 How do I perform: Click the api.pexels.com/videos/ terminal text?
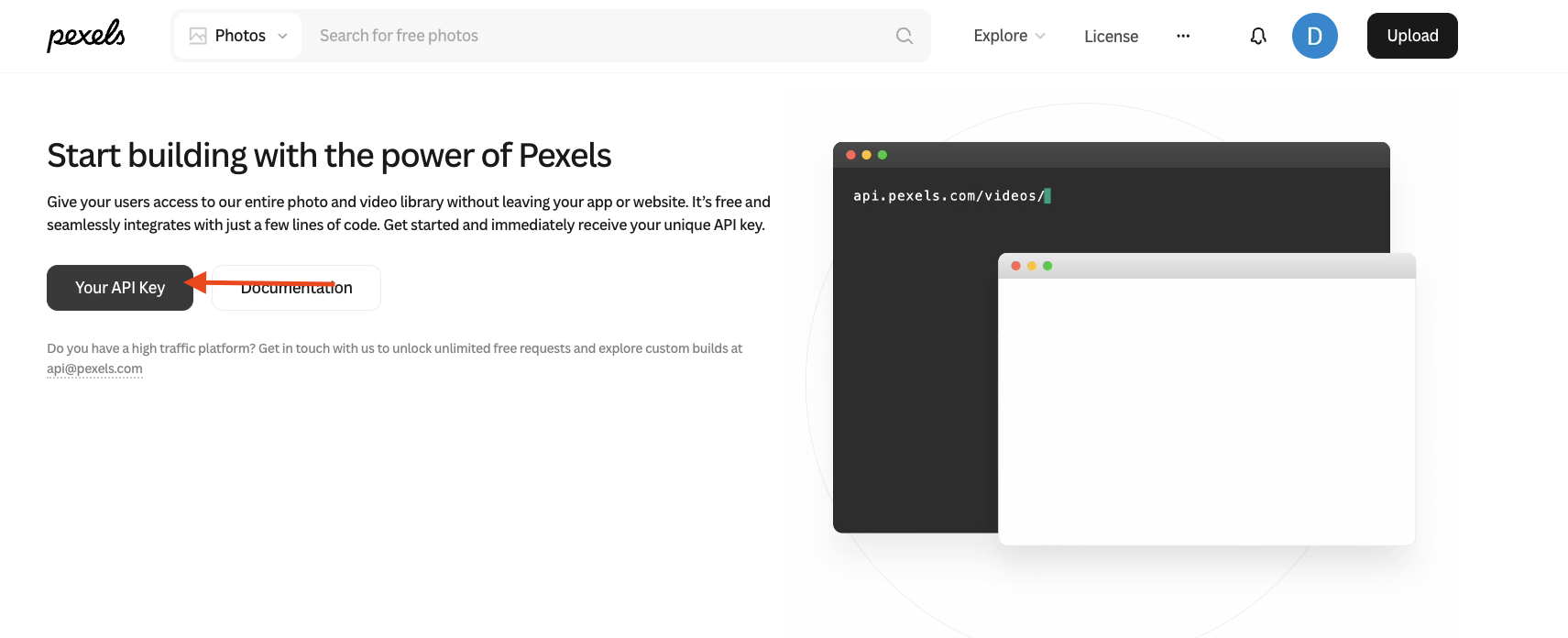pos(948,195)
